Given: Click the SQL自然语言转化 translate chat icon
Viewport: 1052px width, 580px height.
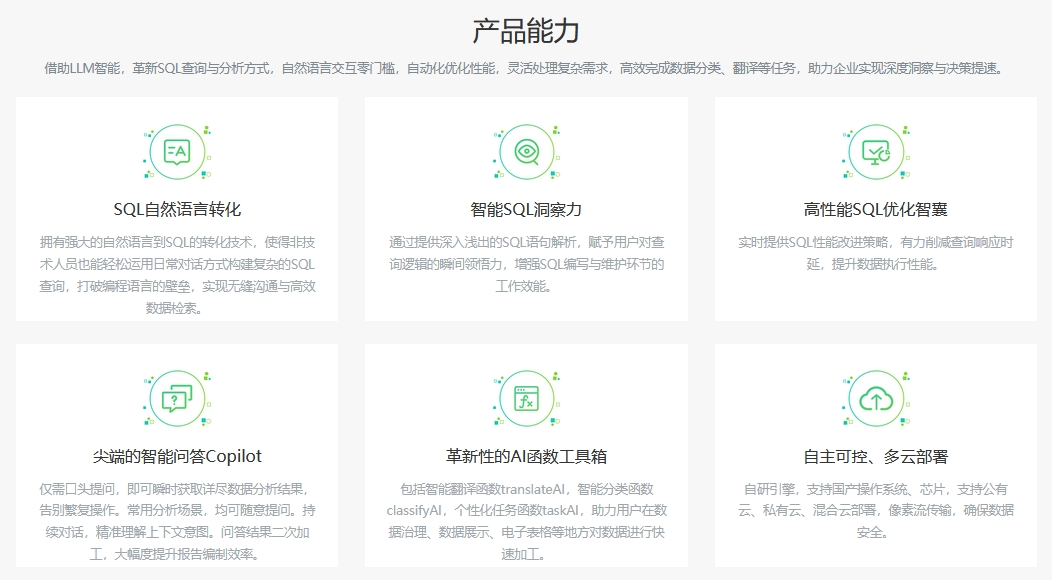Looking at the screenshot, I should point(177,152).
